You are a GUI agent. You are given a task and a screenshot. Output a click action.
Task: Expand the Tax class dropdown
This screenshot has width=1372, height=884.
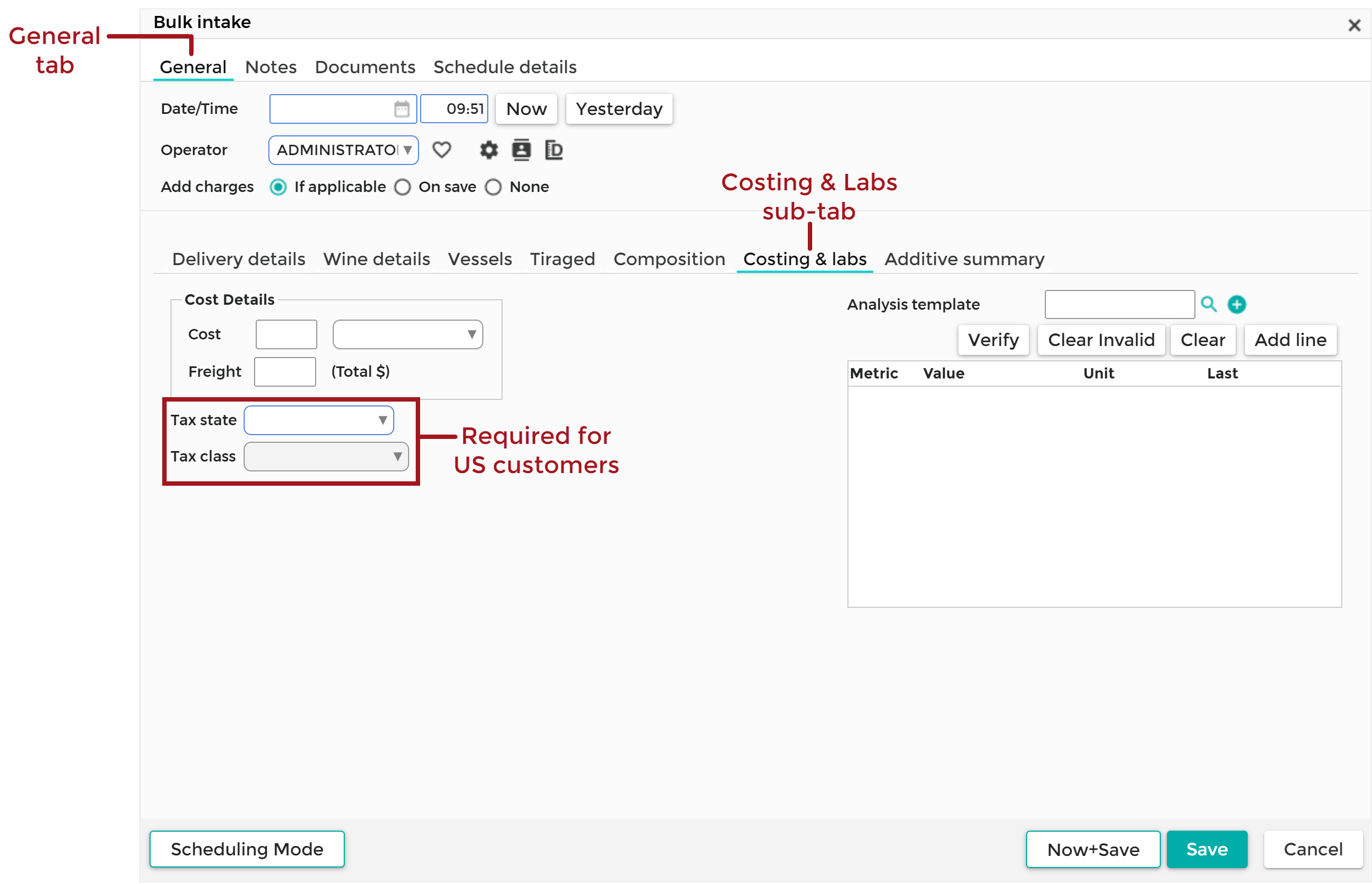click(326, 457)
